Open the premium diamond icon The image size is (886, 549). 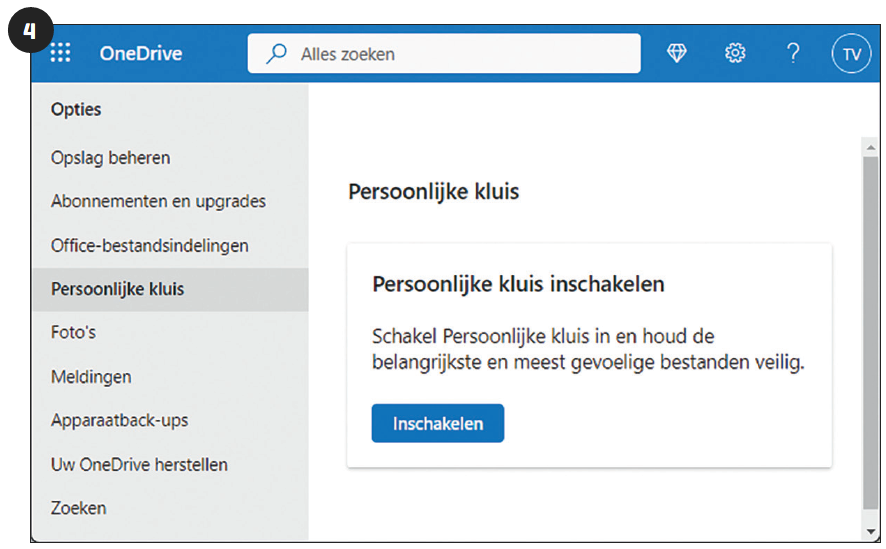(676, 53)
